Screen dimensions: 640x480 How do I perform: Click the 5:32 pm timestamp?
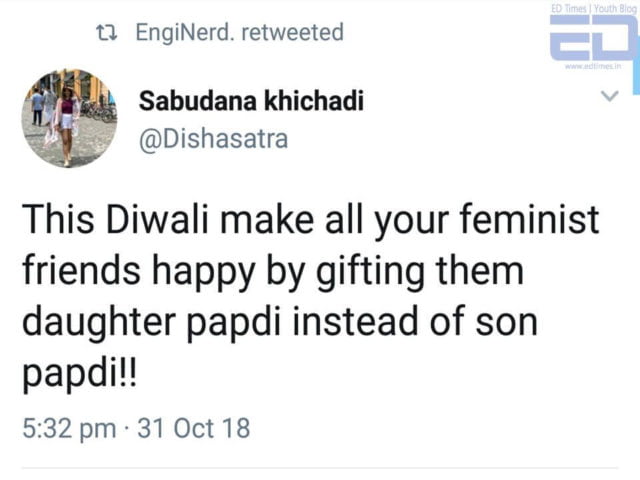[x=69, y=430]
